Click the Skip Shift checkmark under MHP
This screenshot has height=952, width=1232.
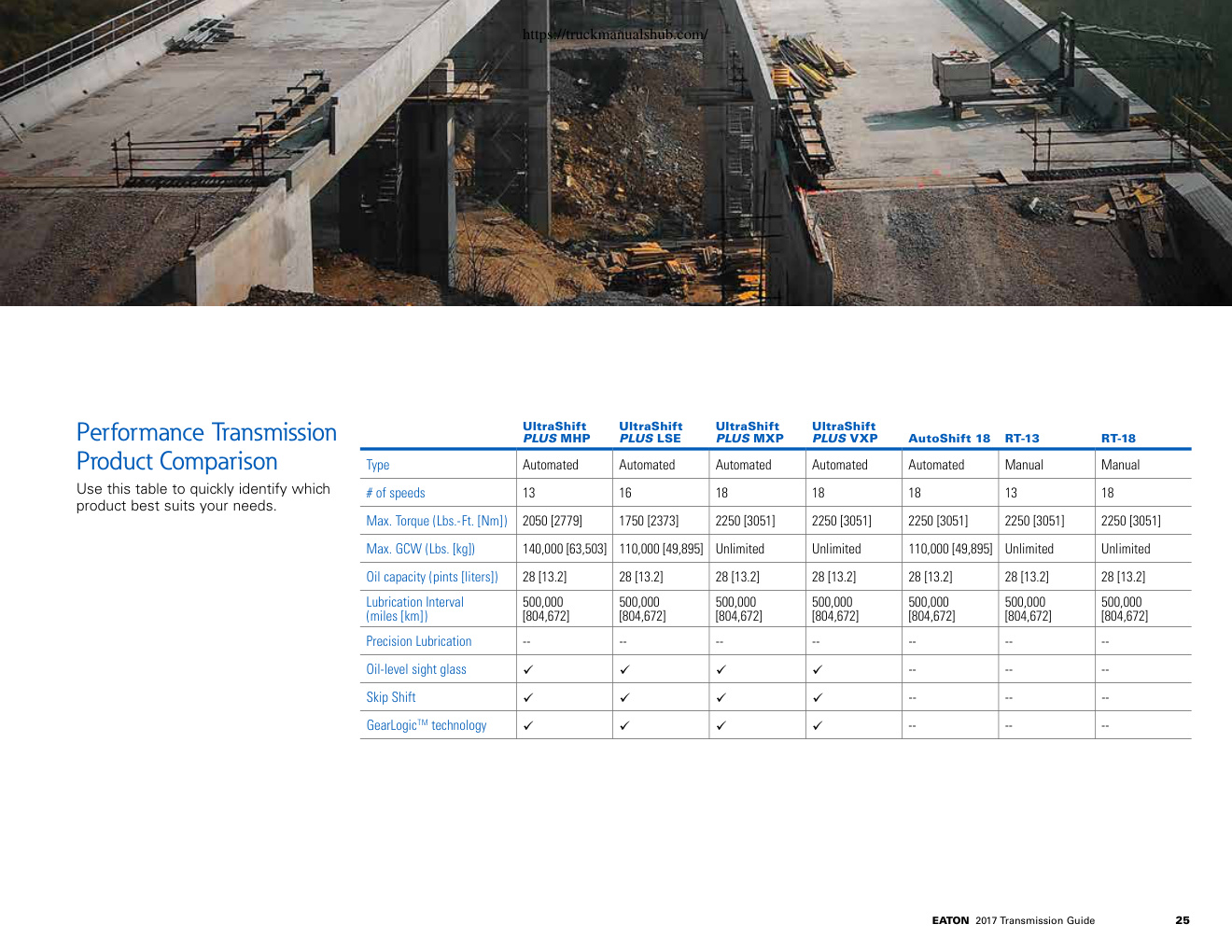(x=528, y=697)
